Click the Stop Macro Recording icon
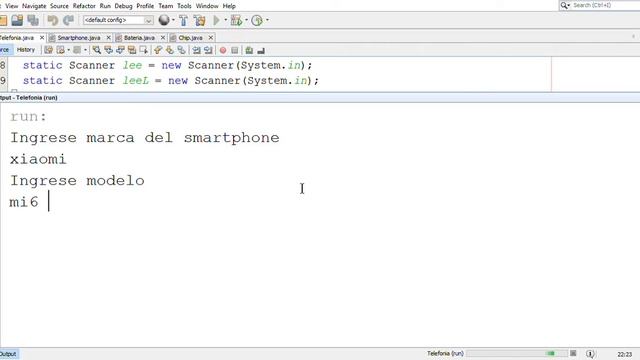 235,50
